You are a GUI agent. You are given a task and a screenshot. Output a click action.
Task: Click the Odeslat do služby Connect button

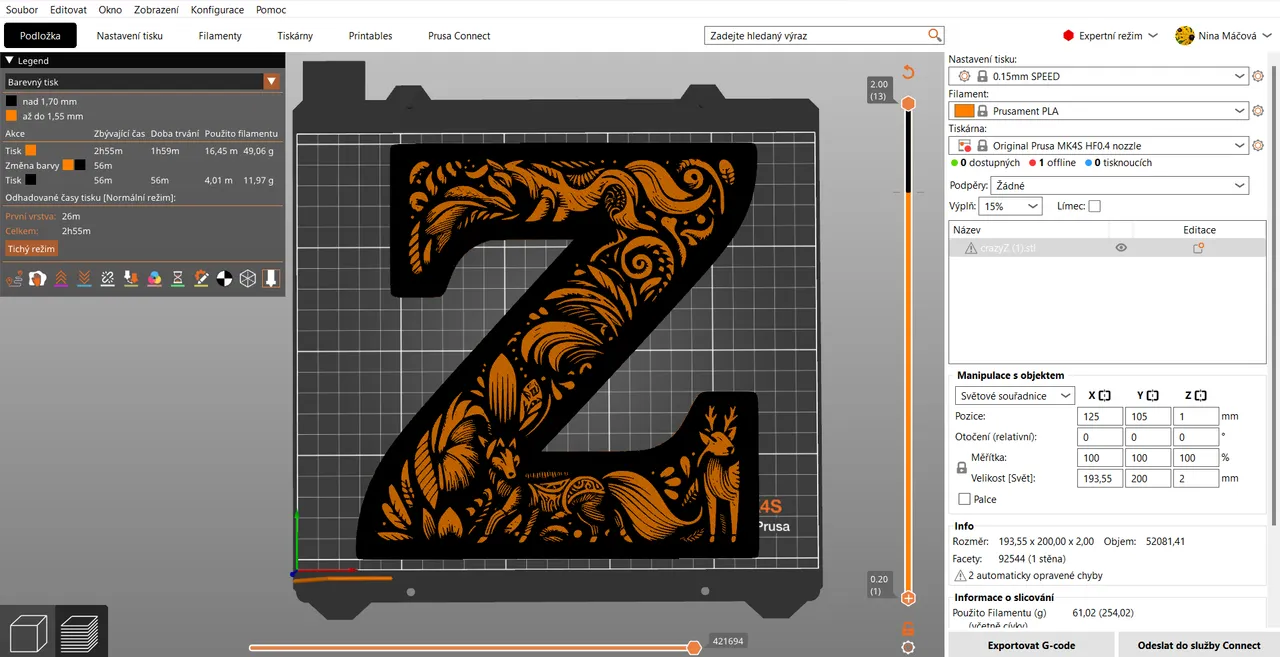(x=1198, y=645)
